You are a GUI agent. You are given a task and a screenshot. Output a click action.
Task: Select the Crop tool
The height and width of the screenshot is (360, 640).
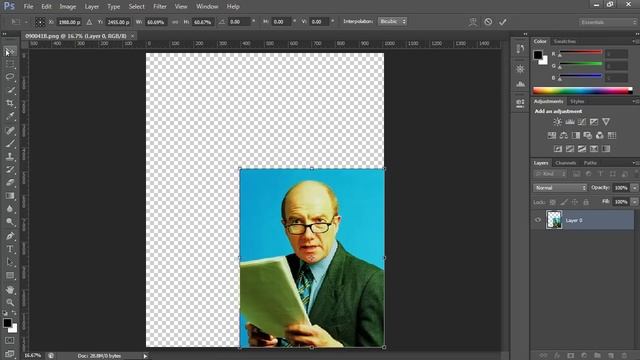click(x=10, y=103)
